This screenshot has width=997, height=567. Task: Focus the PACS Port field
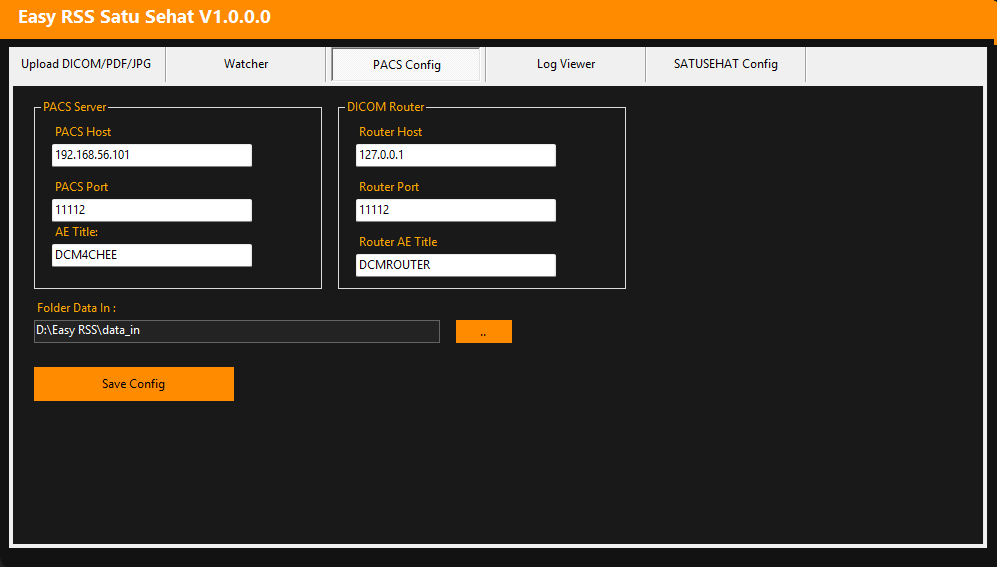(x=152, y=210)
